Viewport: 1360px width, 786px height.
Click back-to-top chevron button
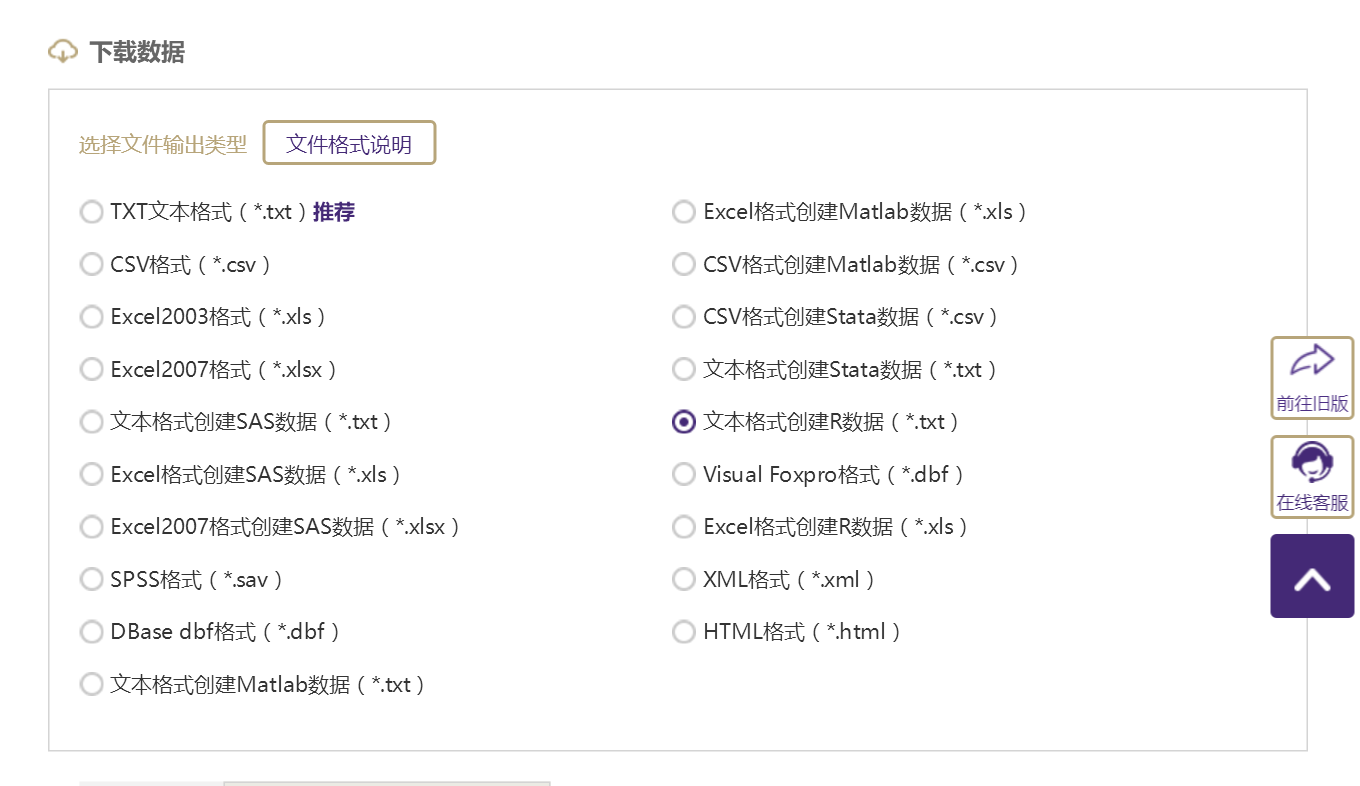point(1312,576)
